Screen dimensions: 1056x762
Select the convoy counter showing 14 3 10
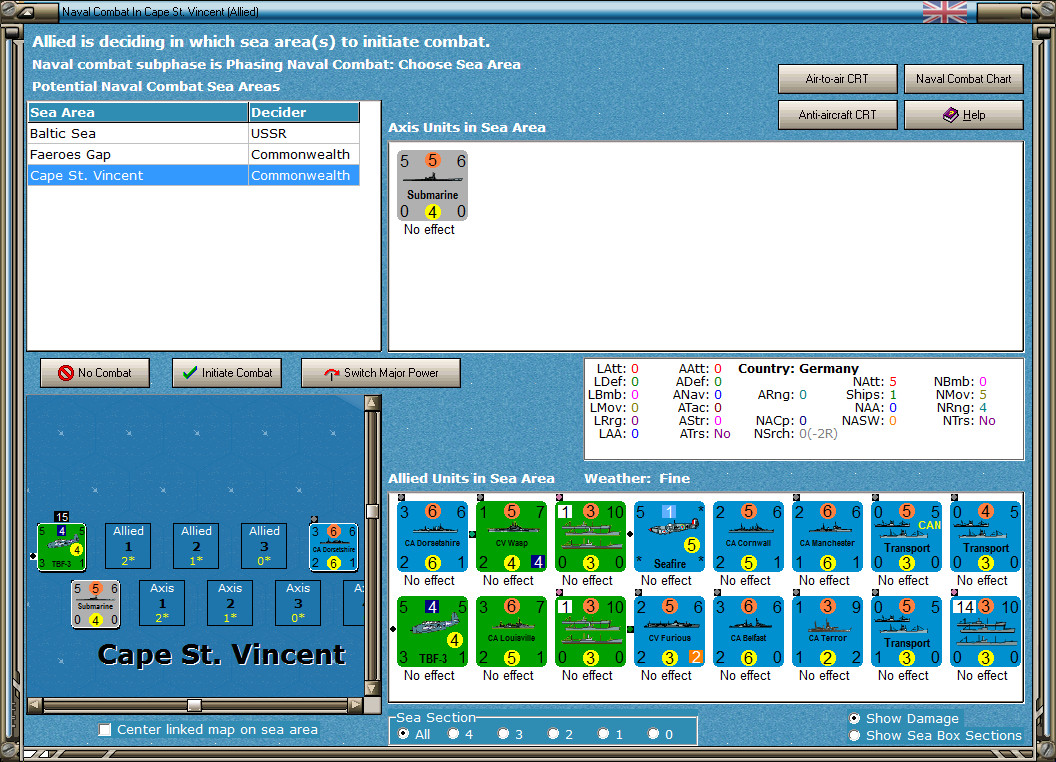click(x=985, y=631)
